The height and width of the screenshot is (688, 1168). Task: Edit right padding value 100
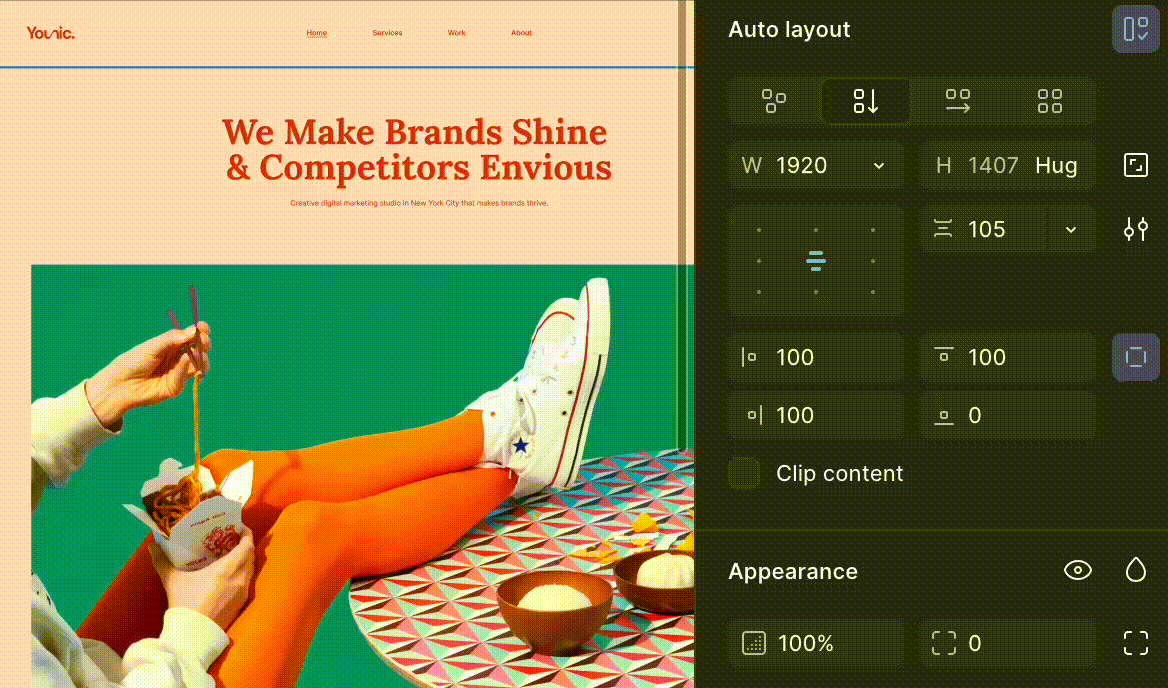[x=816, y=415]
